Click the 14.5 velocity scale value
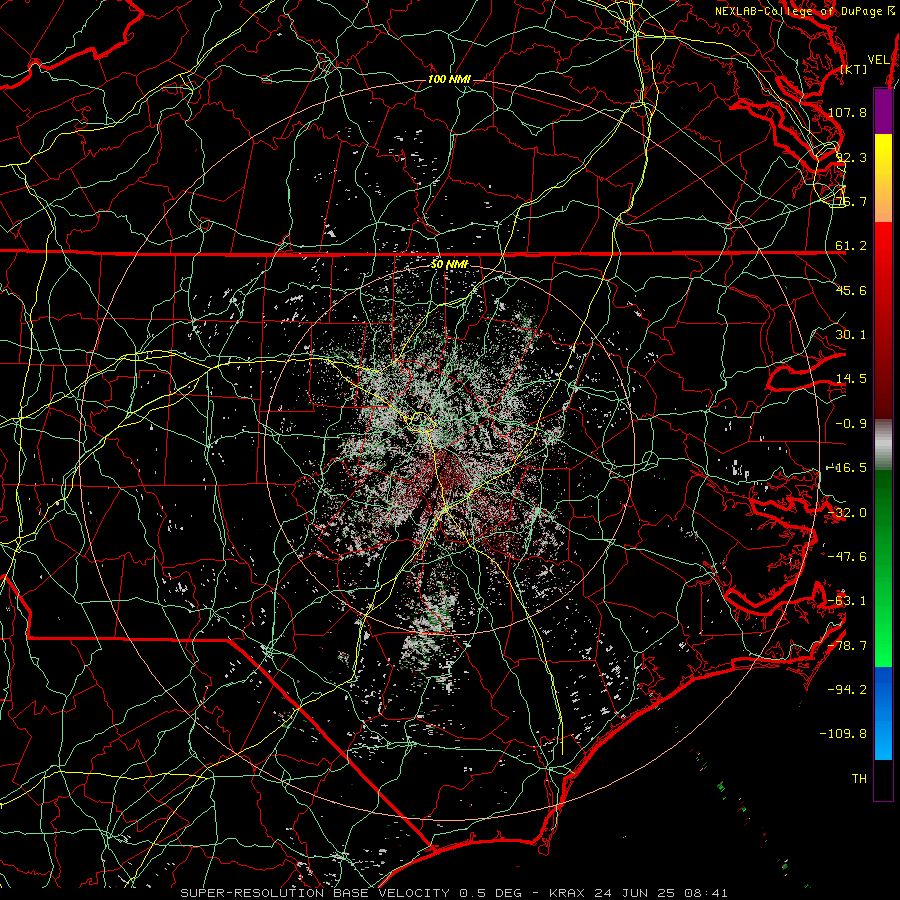This screenshot has width=900, height=900. pyautogui.click(x=851, y=379)
